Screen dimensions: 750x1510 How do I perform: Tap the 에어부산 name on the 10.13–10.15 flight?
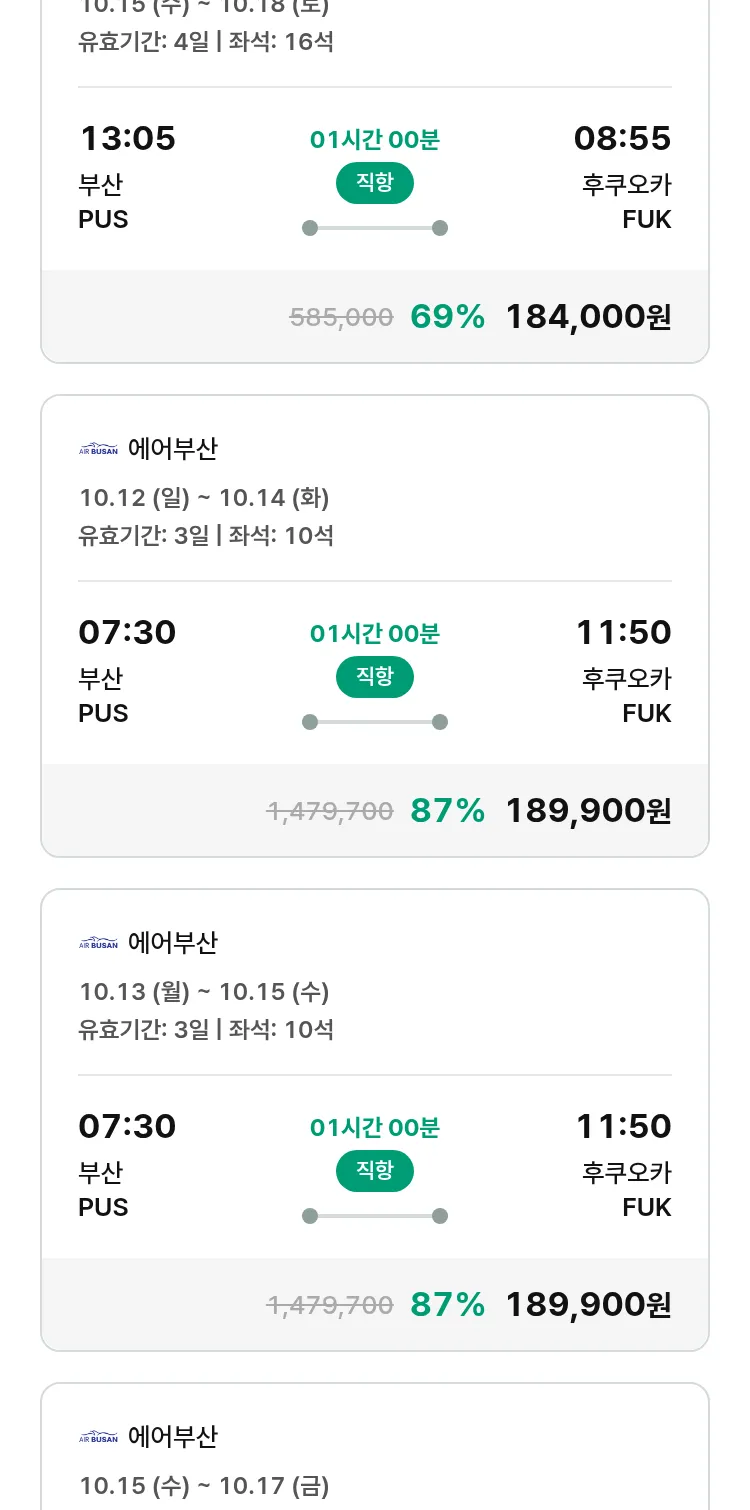tap(172, 944)
